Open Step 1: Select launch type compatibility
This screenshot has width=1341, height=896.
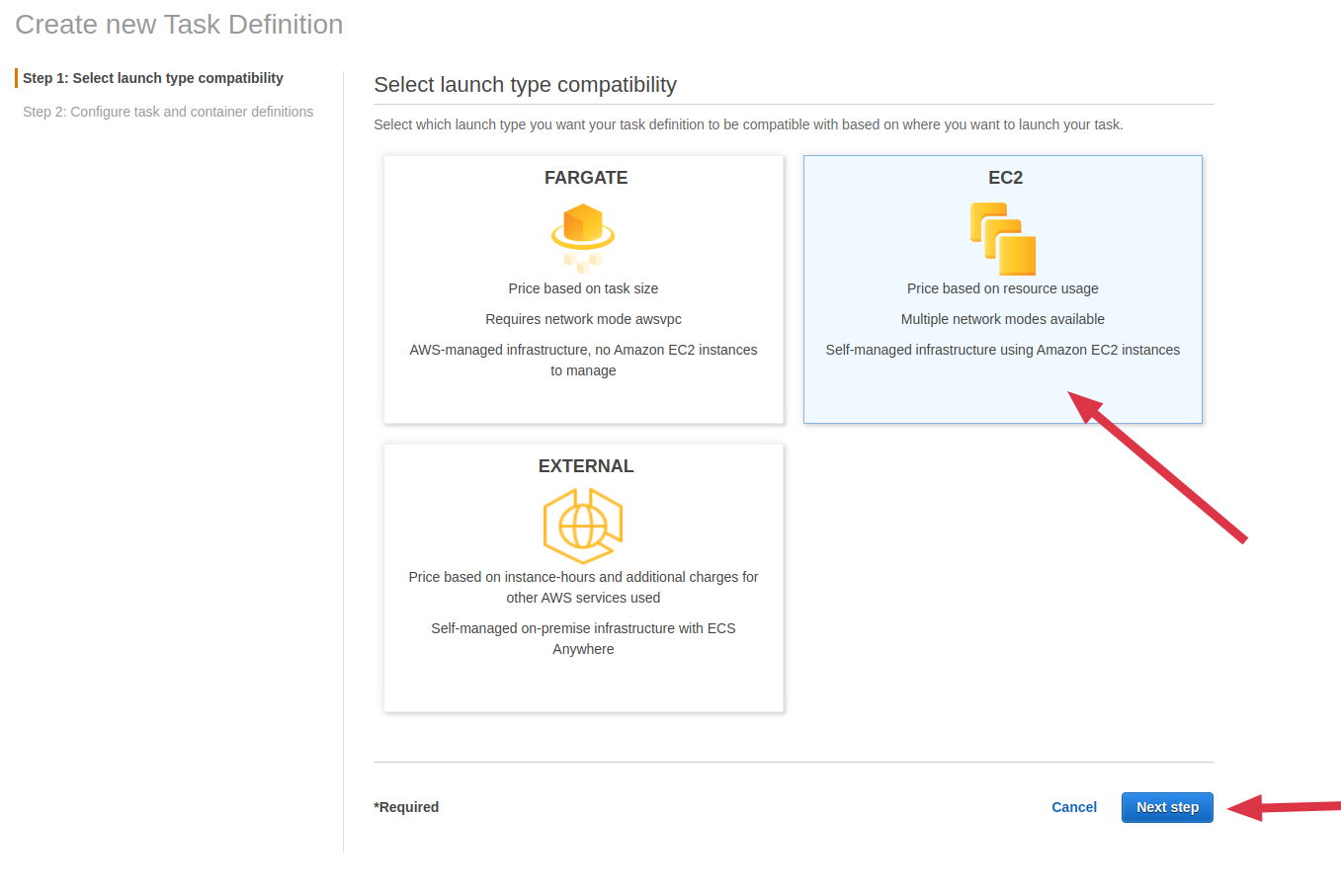coord(153,78)
